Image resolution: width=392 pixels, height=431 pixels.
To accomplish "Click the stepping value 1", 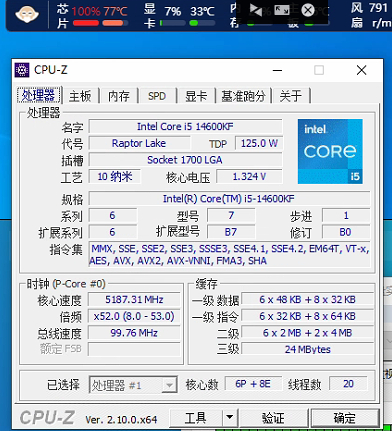I will 346,215.
